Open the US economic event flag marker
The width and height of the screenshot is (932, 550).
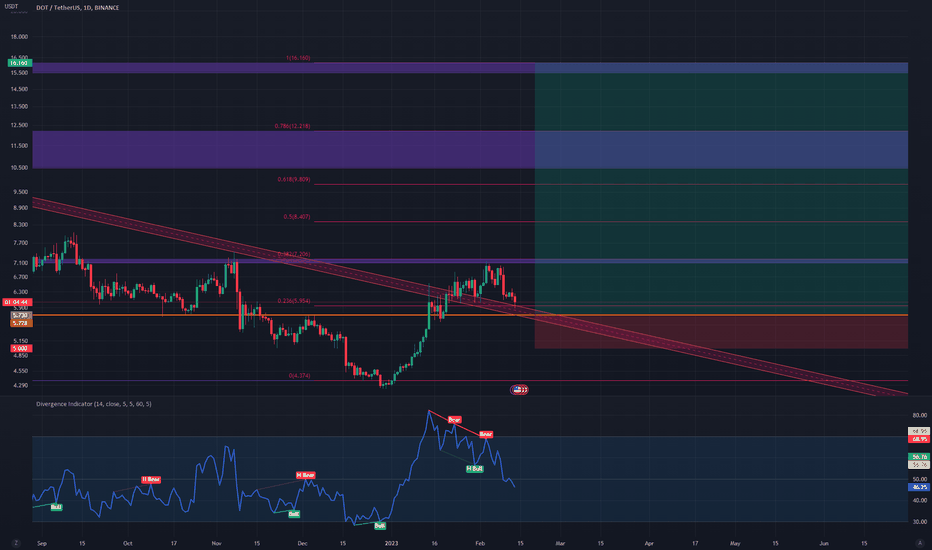pos(519,389)
